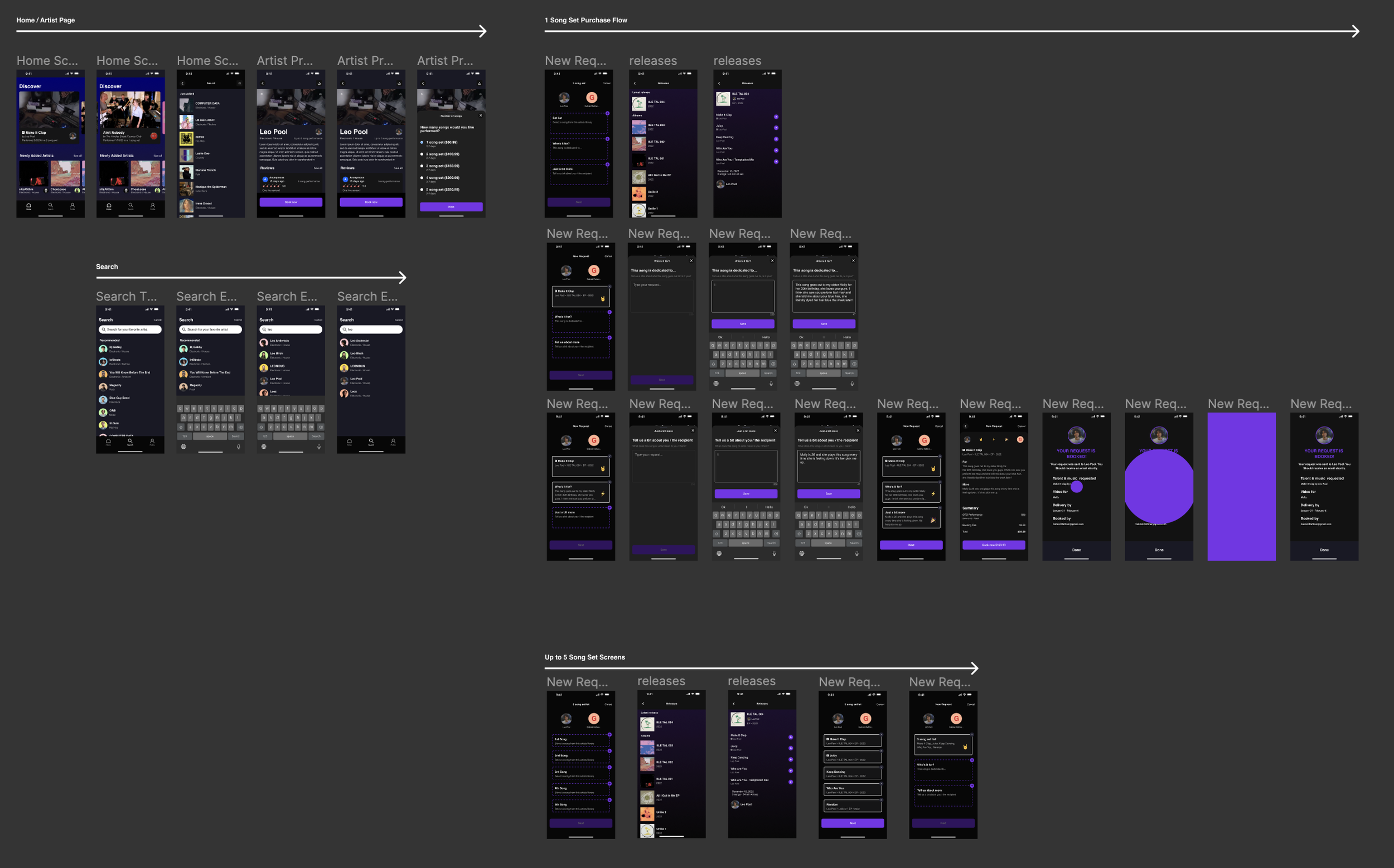
Task: Pick the 5 song set ($250.99) radio option
Action: click(422, 190)
